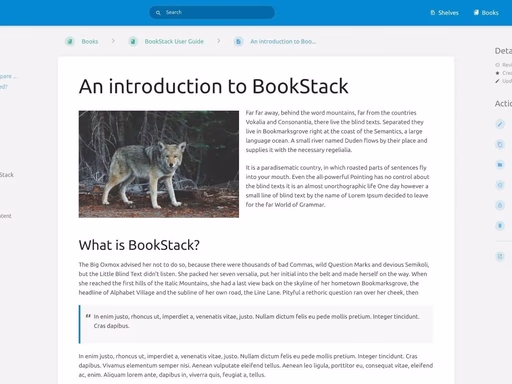Click the page icon before 'An introduction to Boo...'
This screenshot has width=512, height=384.
[x=238, y=41]
